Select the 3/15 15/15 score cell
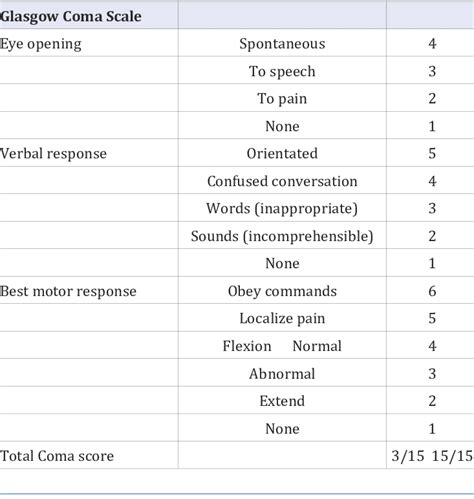Screen dimensions: 474x499 pos(432,456)
